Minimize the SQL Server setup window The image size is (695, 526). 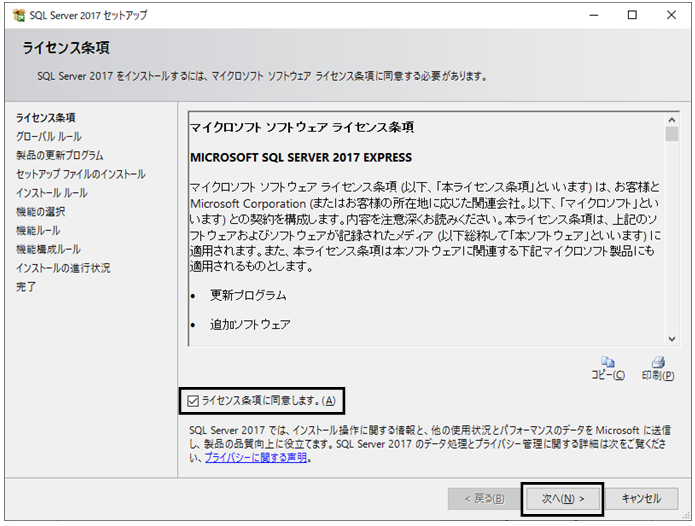(x=594, y=15)
